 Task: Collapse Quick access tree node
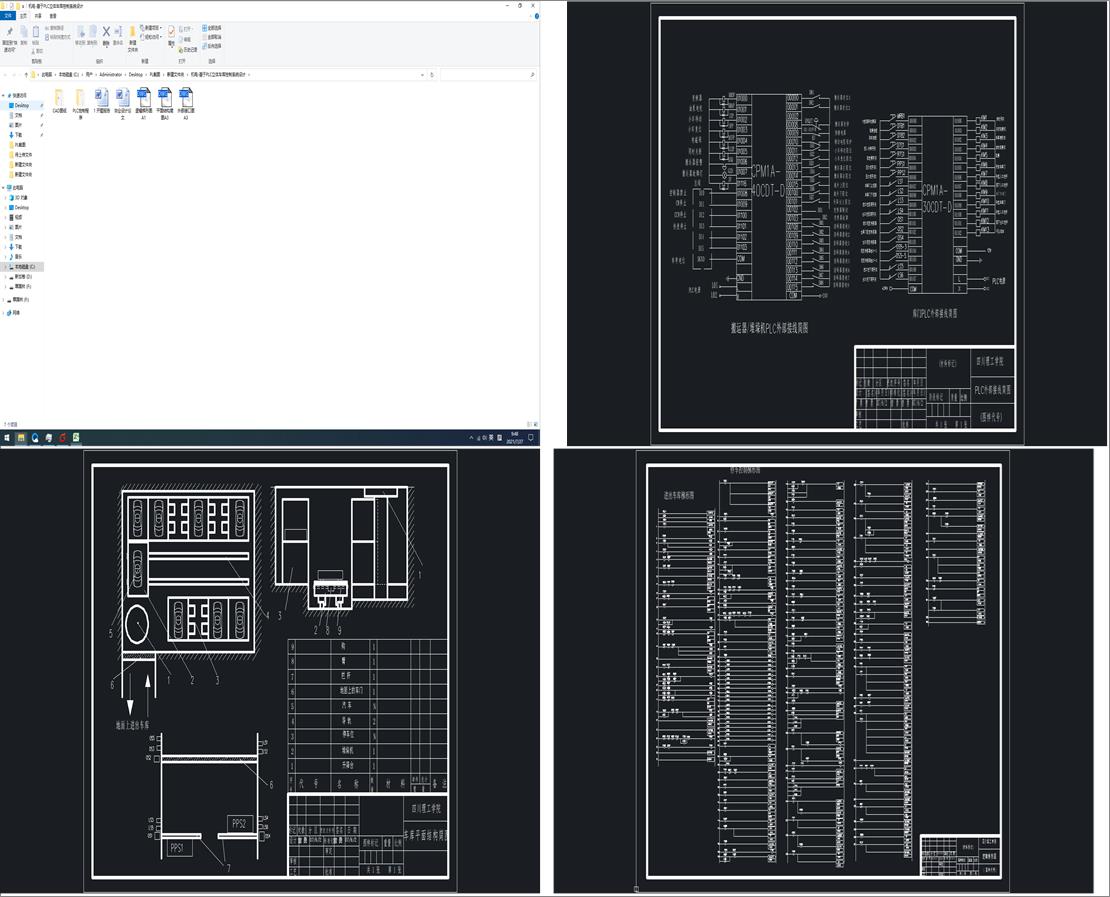pyautogui.click(x=4, y=95)
